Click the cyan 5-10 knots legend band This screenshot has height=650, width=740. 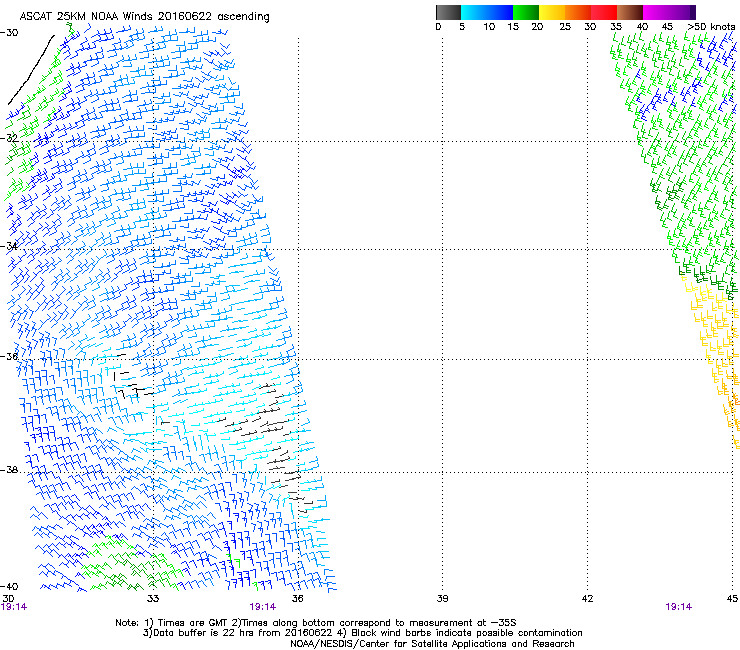point(473,12)
